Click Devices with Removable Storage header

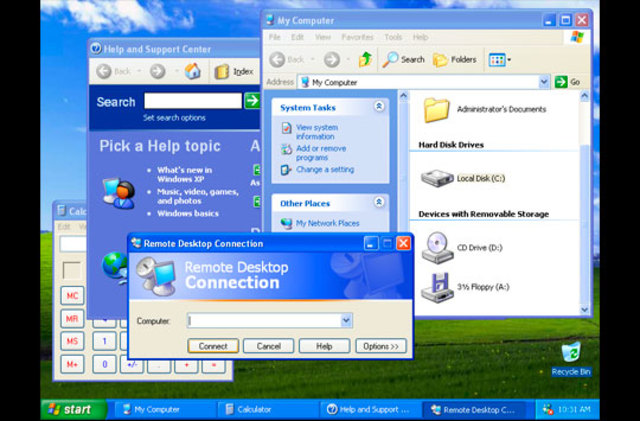pos(484,214)
